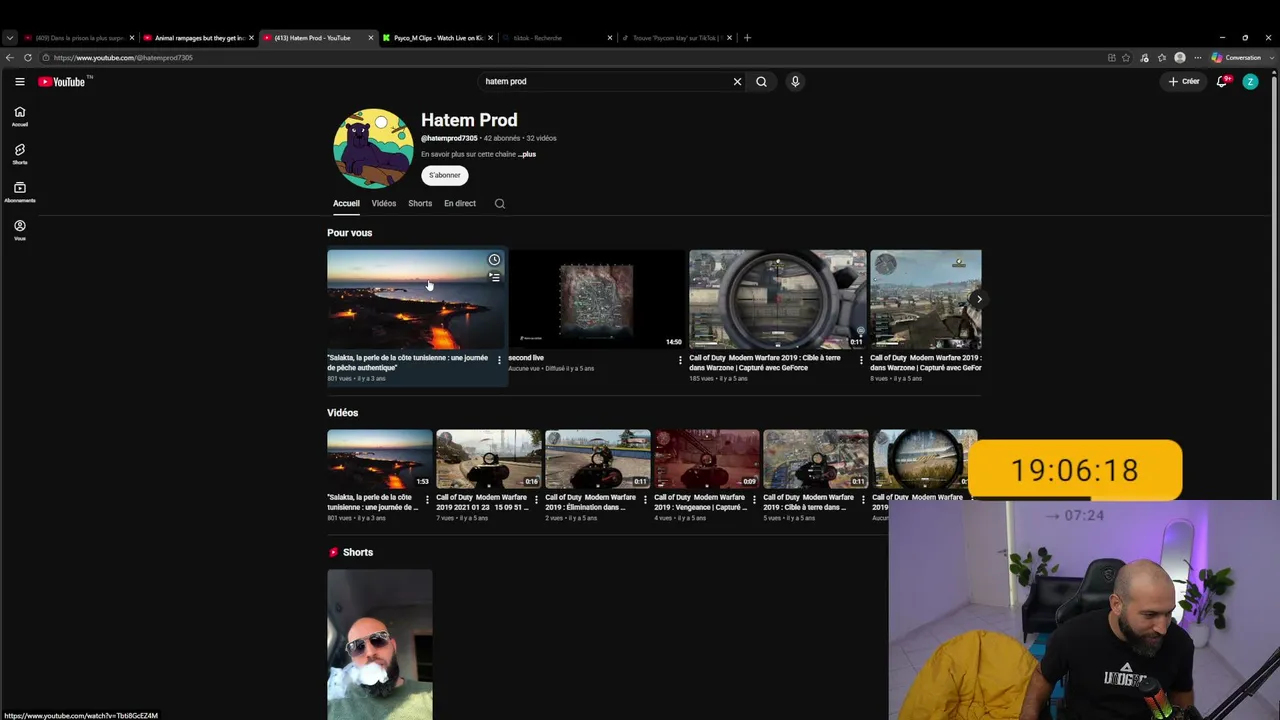Open the Vengeance video thumbnail

click(x=707, y=459)
